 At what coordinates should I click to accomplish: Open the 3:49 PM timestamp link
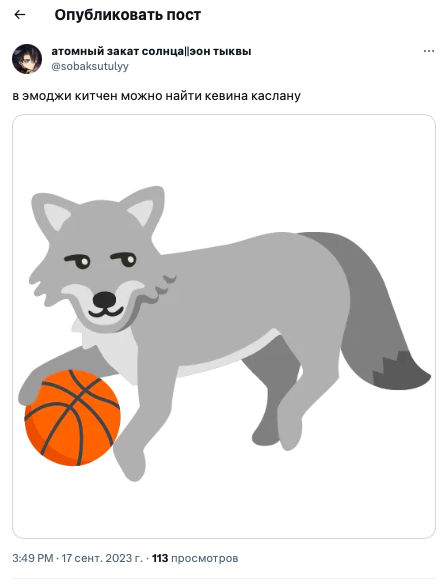click(x=33, y=558)
